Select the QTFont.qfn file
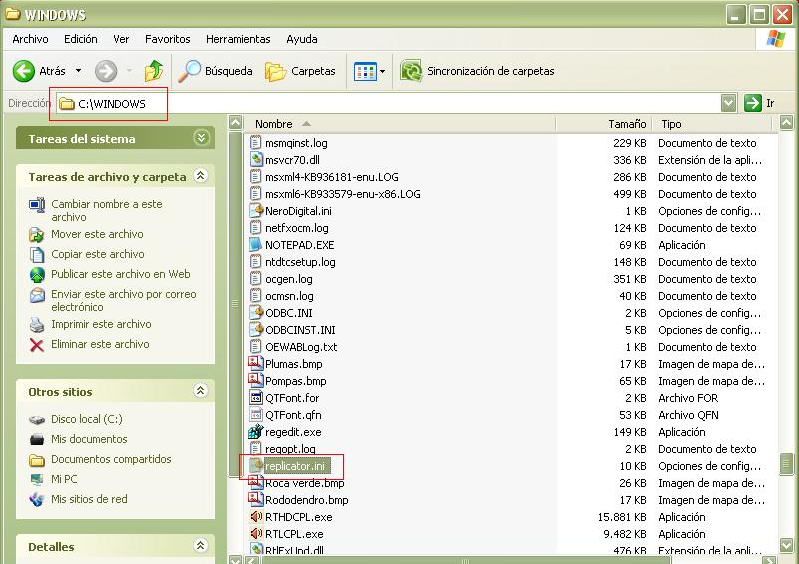Viewport: 799px width, 564px height. pos(293,415)
